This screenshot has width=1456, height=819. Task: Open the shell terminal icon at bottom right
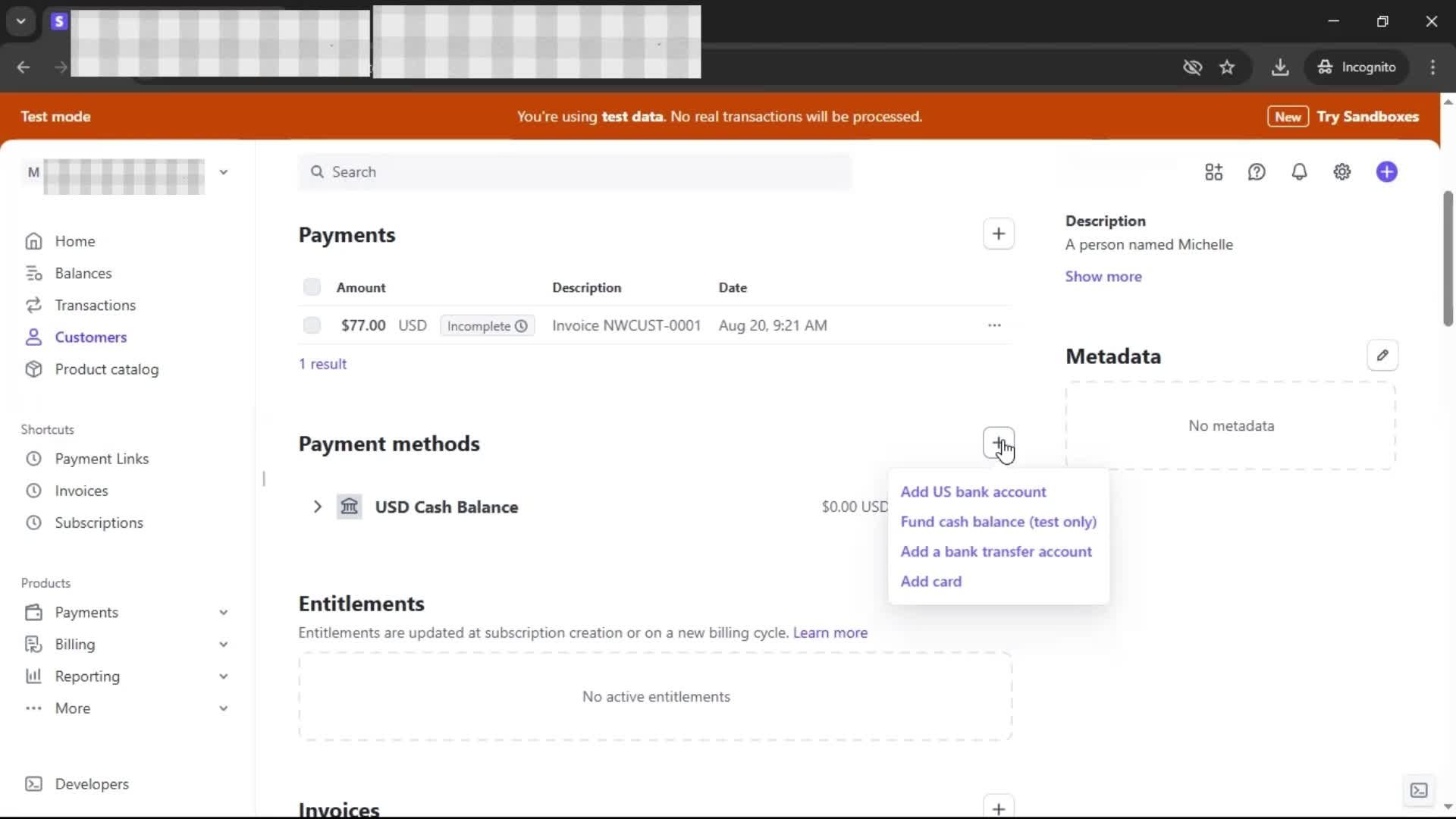coord(1418,790)
